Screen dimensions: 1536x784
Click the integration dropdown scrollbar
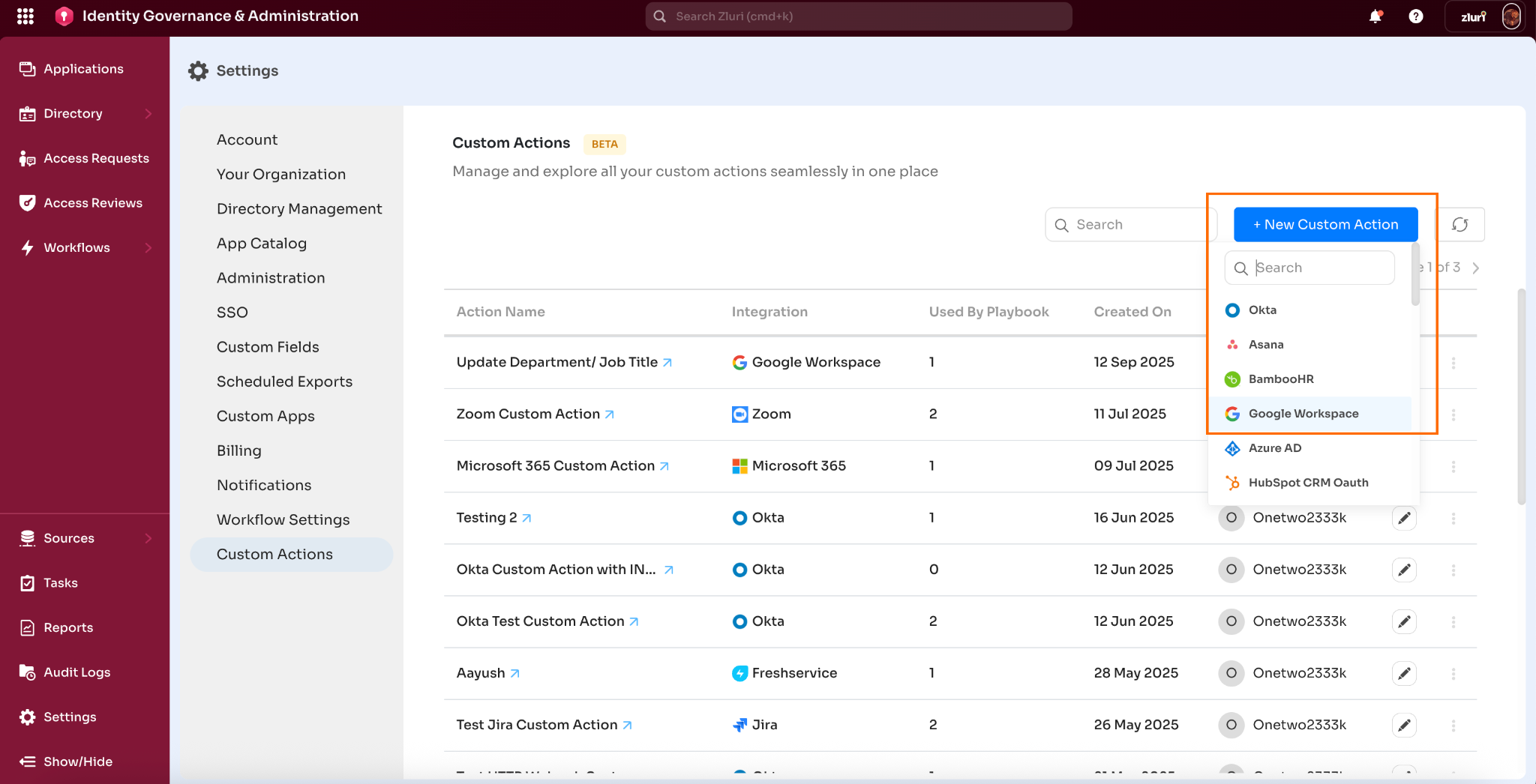(1415, 274)
